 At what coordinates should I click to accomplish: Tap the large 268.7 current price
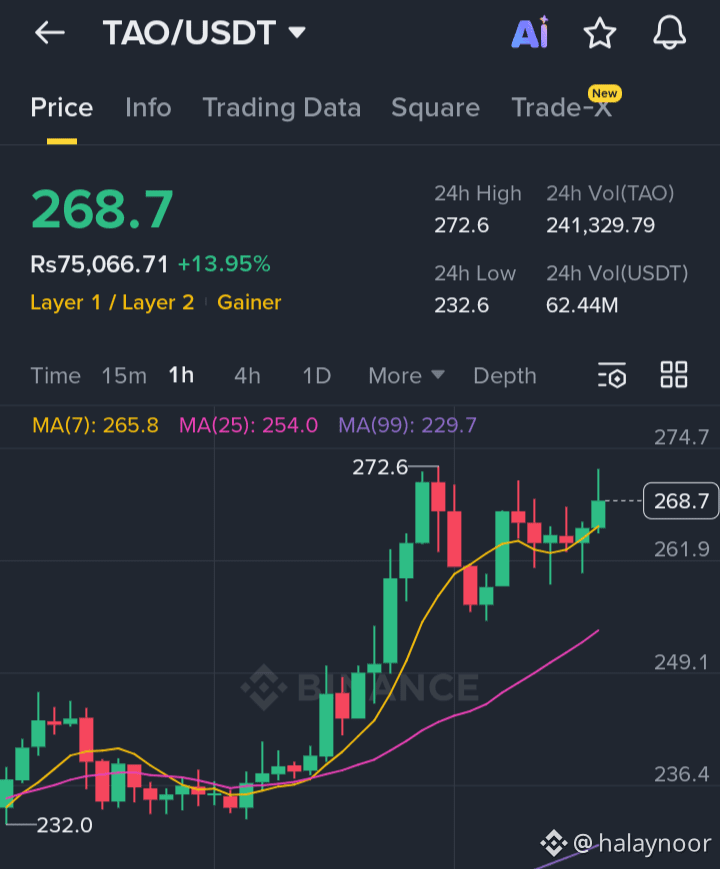pos(102,209)
